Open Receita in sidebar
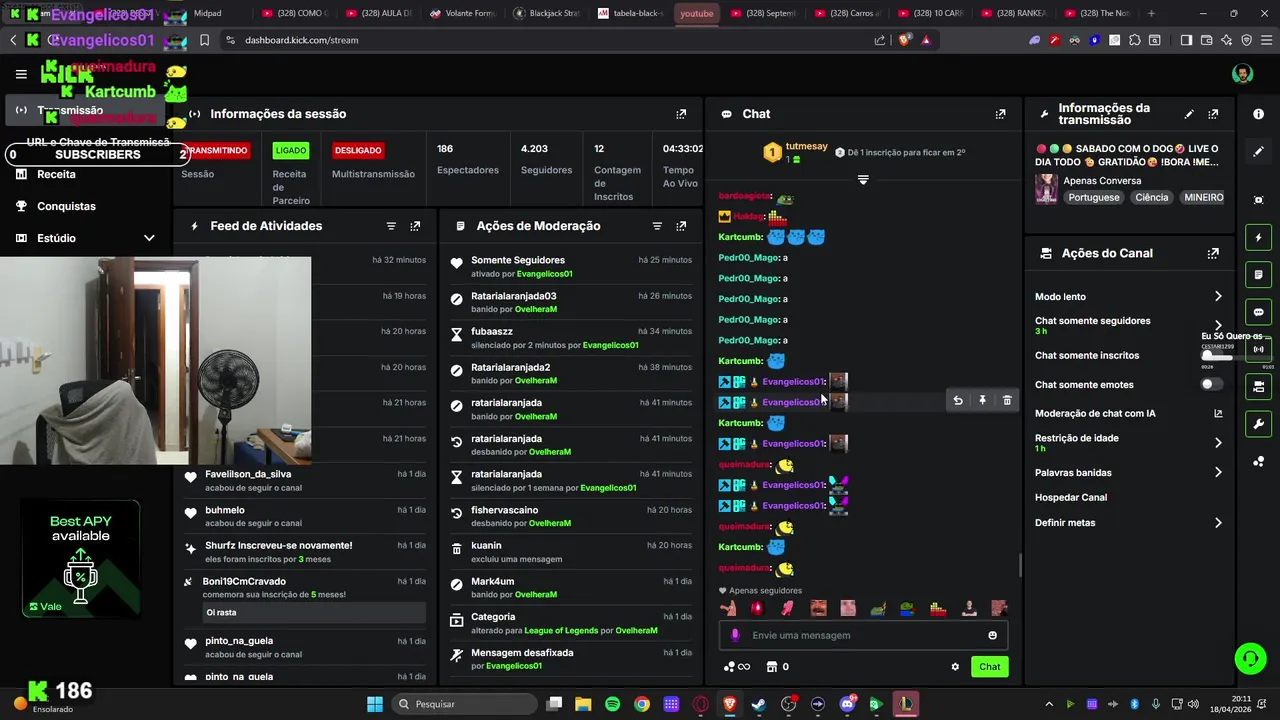The height and width of the screenshot is (720, 1280). pyautogui.click(x=56, y=174)
